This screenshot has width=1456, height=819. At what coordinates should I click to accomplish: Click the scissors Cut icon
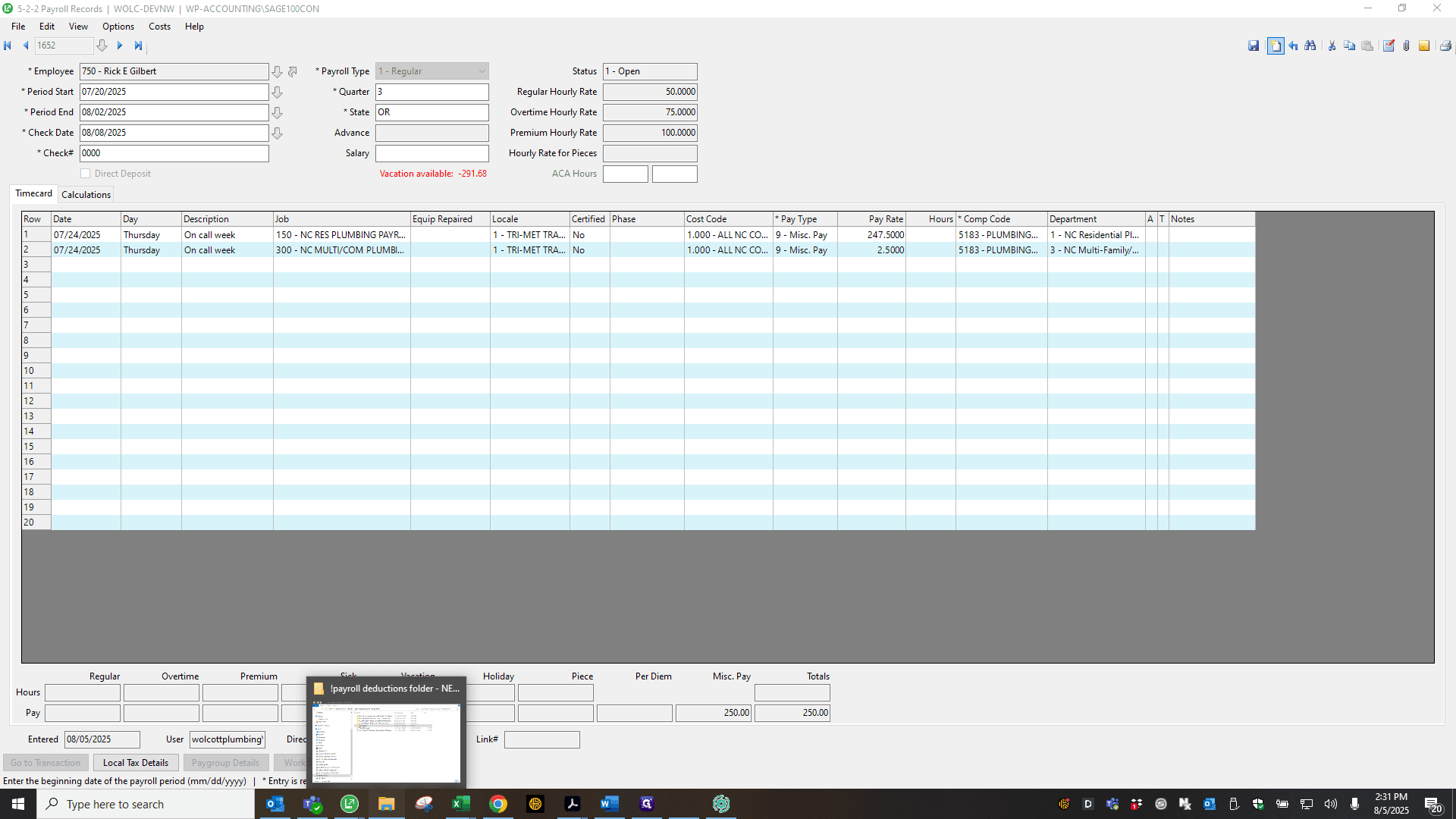pyautogui.click(x=1332, y=46)
